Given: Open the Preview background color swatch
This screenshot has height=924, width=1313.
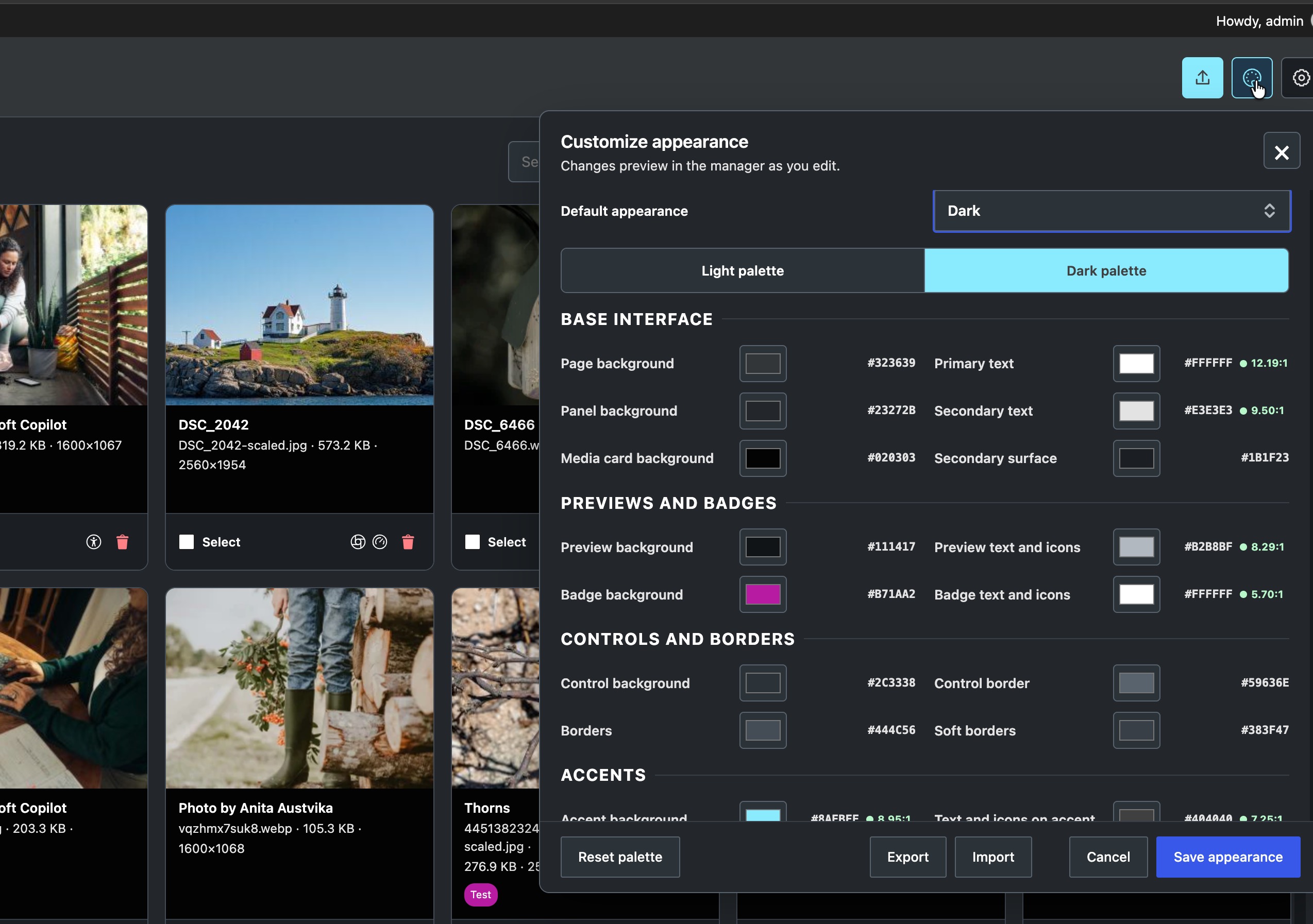Looking at the screenshot, I should coord(763,547).
